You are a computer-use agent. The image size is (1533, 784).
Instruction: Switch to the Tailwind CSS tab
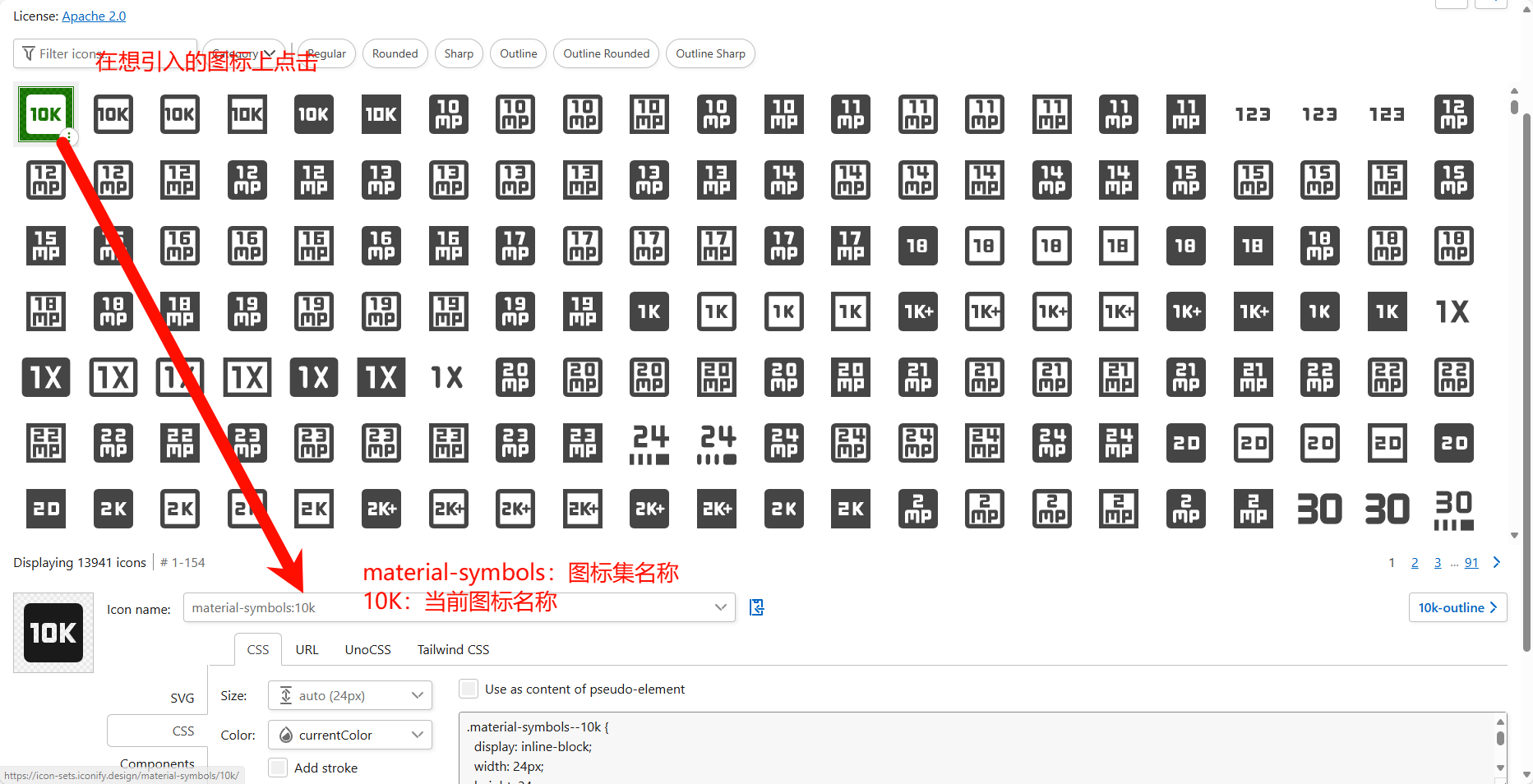click(453, 649)
